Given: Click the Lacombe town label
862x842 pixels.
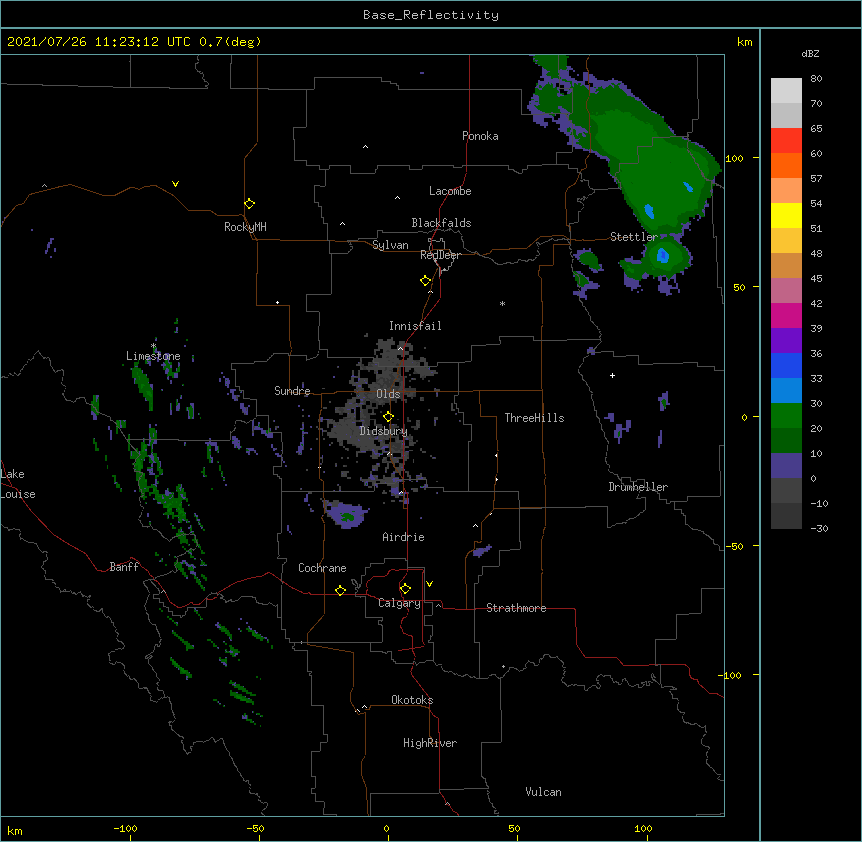Looking at the screenshot, I should point(450,191).
